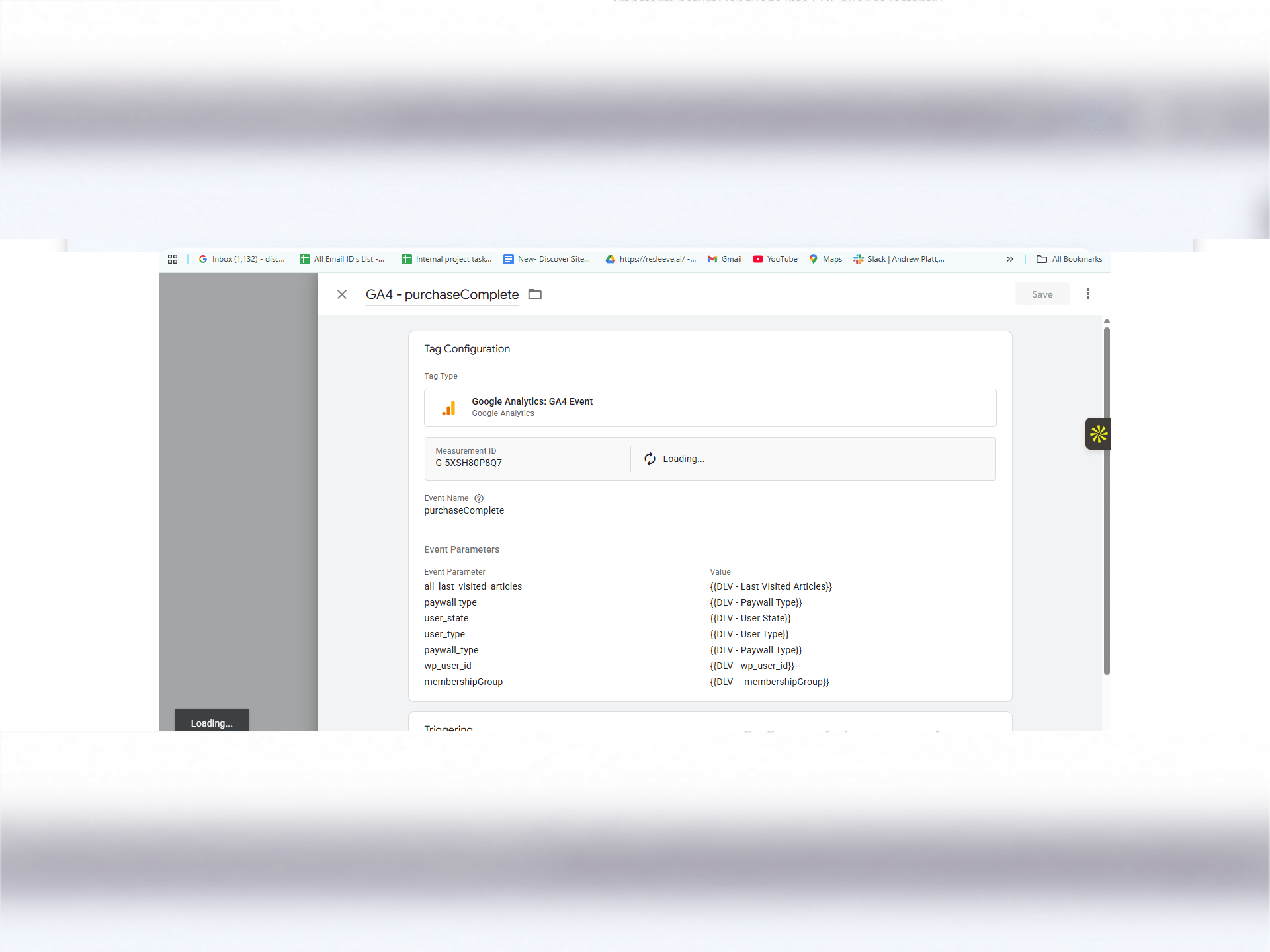This screenshot has width=1270, height=952.
Task: Click {{DLV - User State}} value
Action: (x=751, y=618)
